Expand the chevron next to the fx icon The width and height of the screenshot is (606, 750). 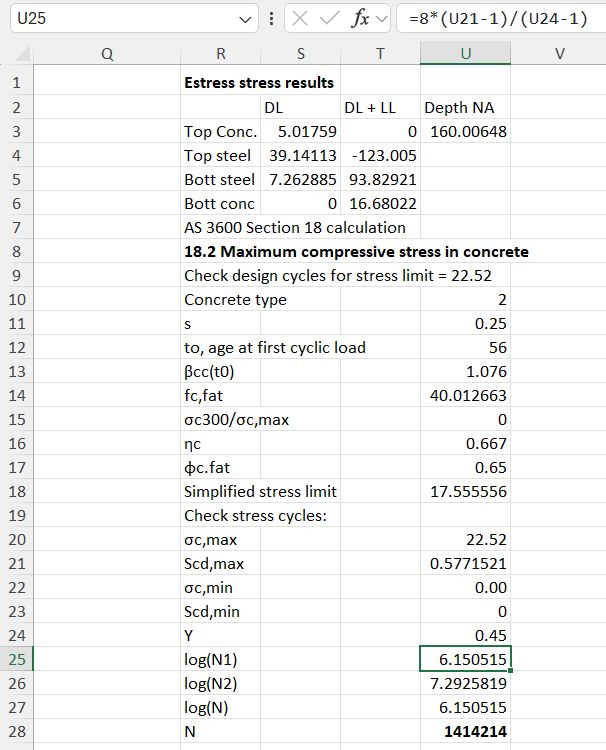click(379, 19)
